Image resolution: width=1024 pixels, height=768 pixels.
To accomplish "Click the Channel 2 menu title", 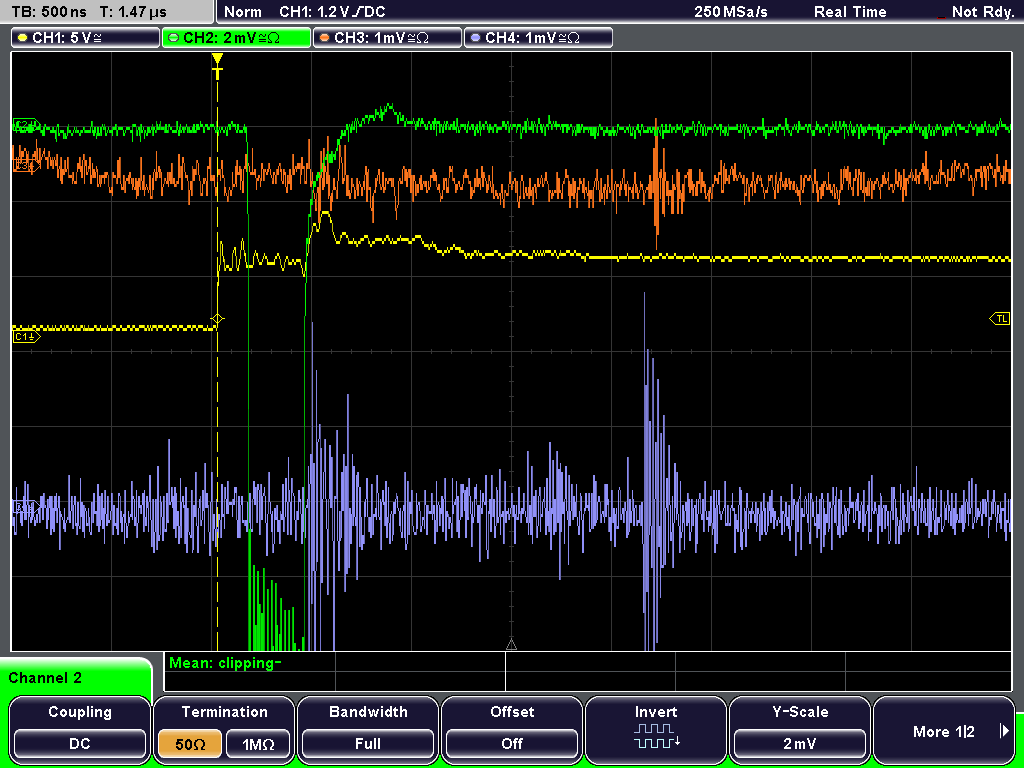I will (45, 678).
